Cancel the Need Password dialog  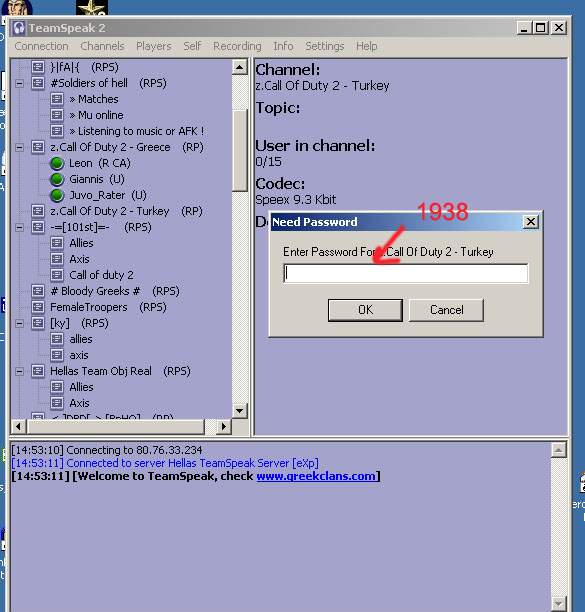coord(446,310)
